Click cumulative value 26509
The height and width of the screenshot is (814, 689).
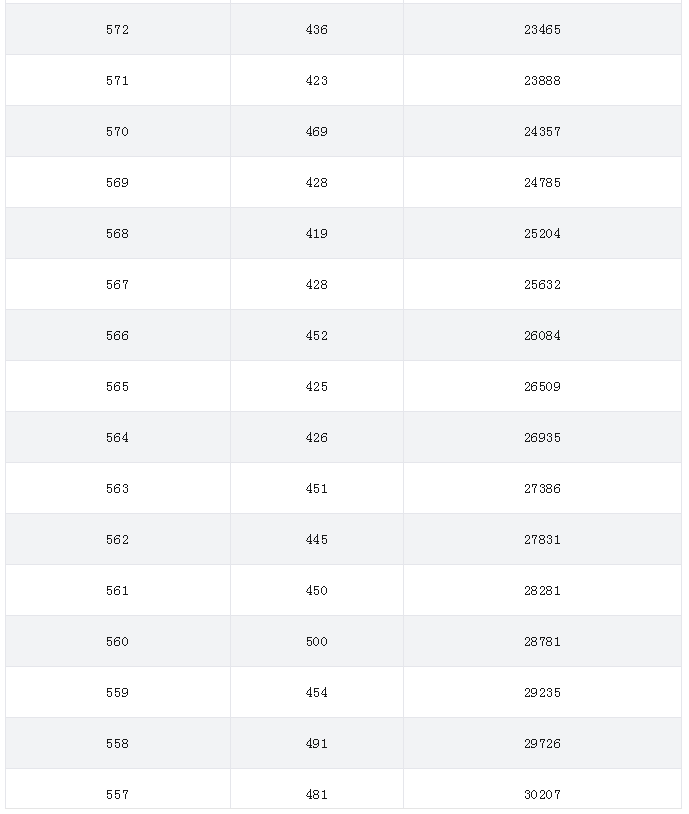click(542, 387)
